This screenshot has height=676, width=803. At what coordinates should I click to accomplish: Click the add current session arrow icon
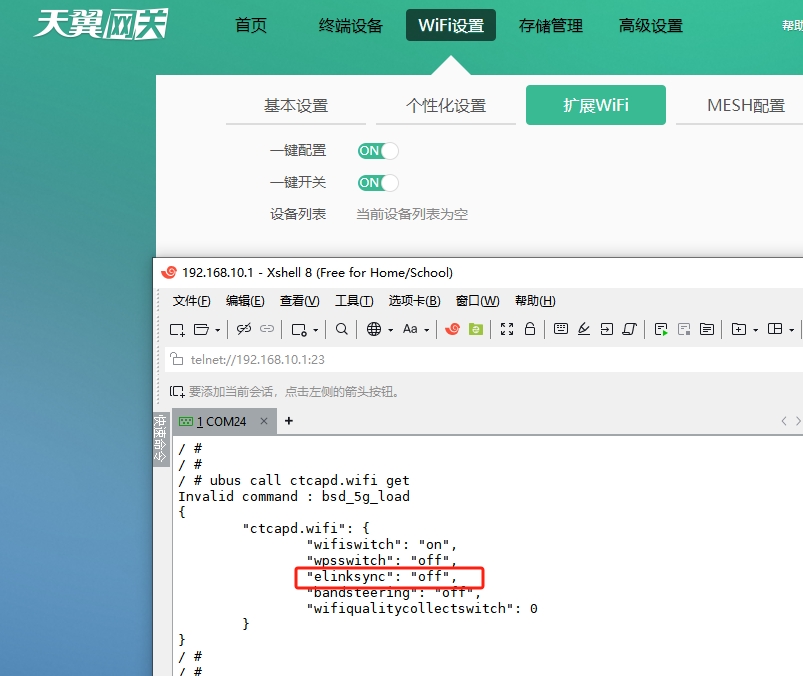pyautogui.click(x=177, y=392)
